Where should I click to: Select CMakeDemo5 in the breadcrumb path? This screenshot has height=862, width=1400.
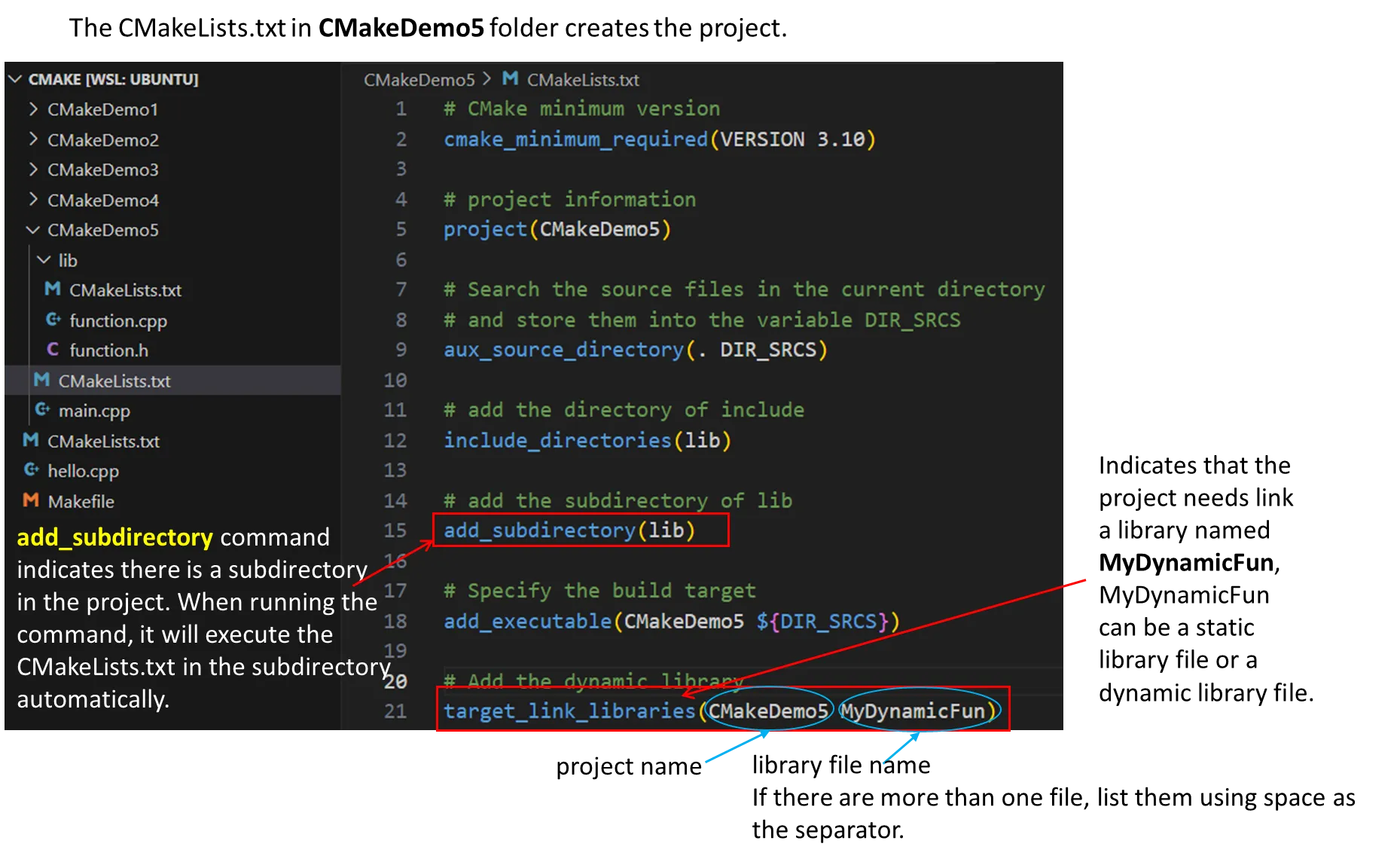click(419, 80)
